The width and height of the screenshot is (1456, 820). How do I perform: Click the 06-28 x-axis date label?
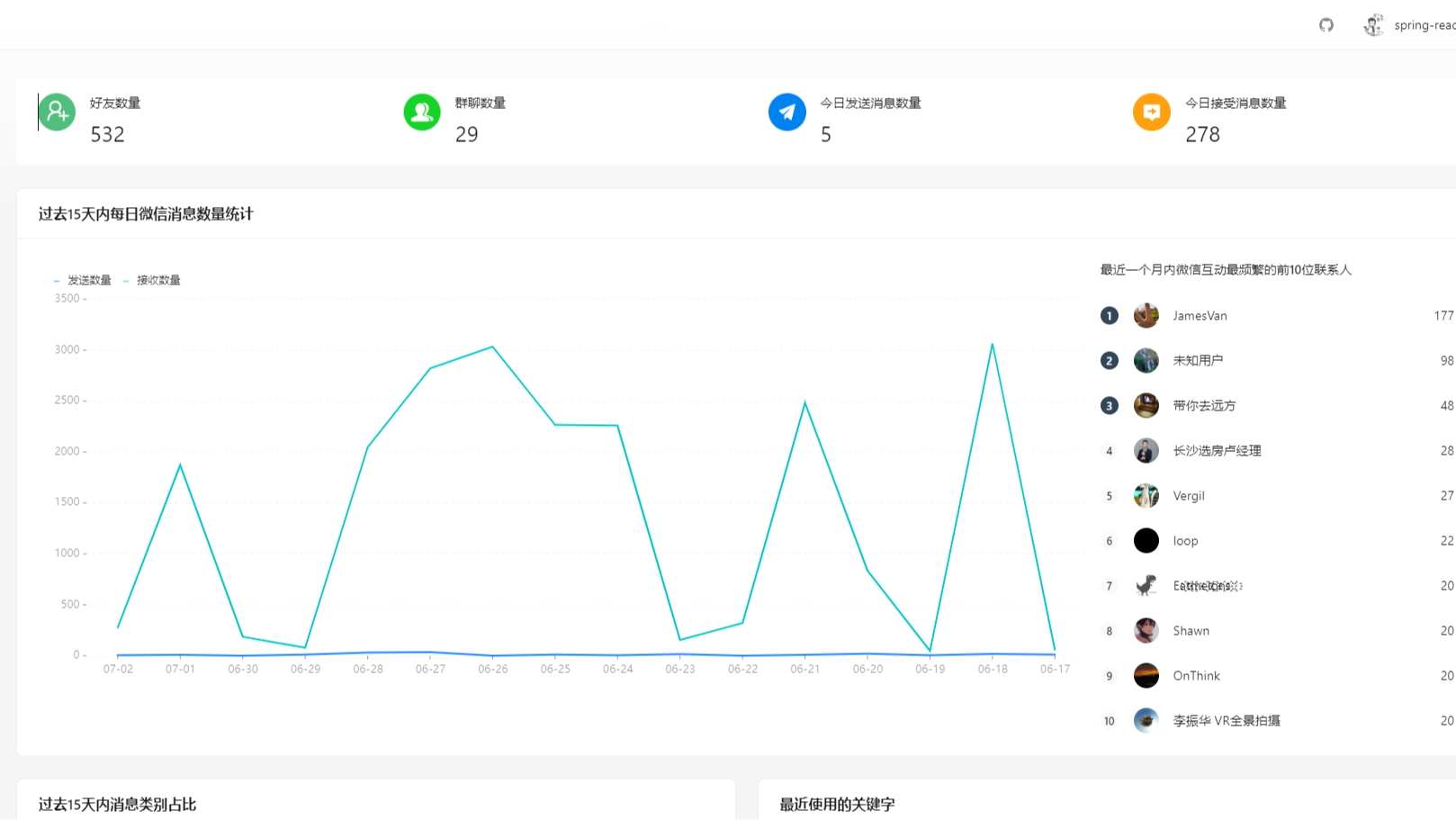(x=368, y=669)
